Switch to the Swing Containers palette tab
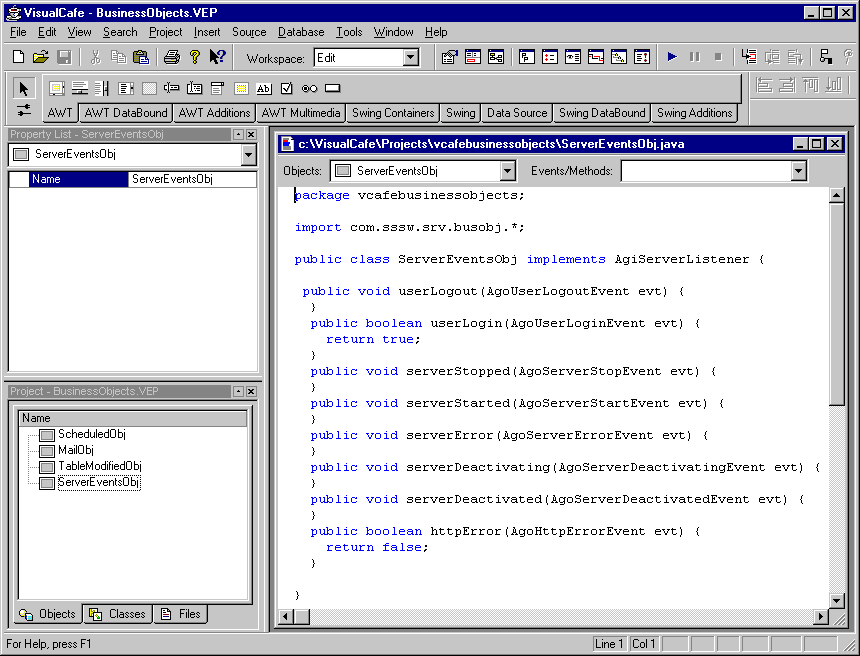 (393, 113)
